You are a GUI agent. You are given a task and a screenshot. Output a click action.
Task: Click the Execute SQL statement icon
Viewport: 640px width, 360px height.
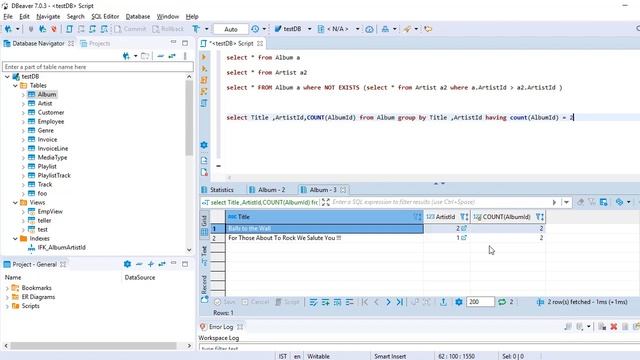[x=204, y=57]
